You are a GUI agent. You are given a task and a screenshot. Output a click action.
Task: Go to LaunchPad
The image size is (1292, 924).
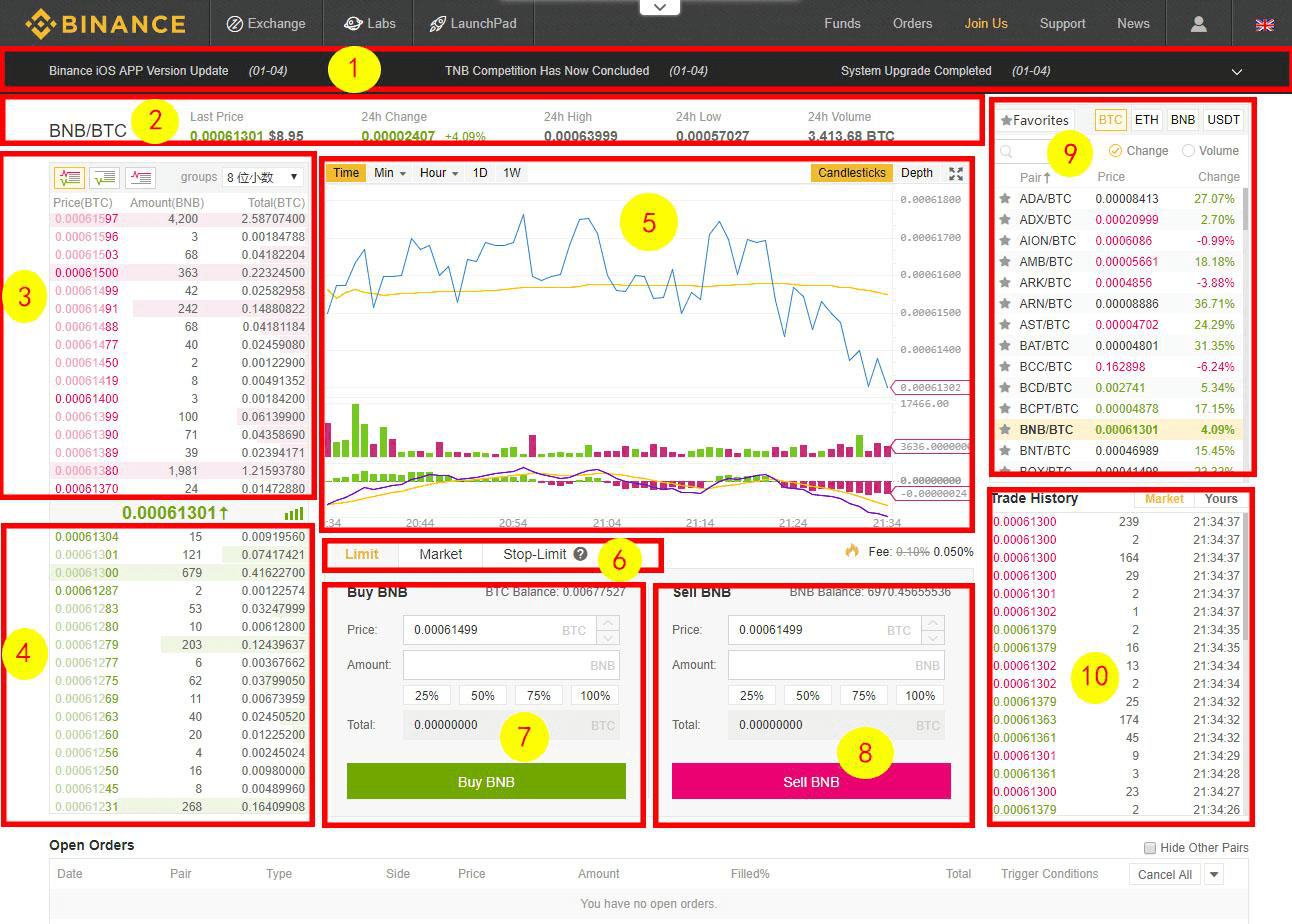click(x=472, y=23)
